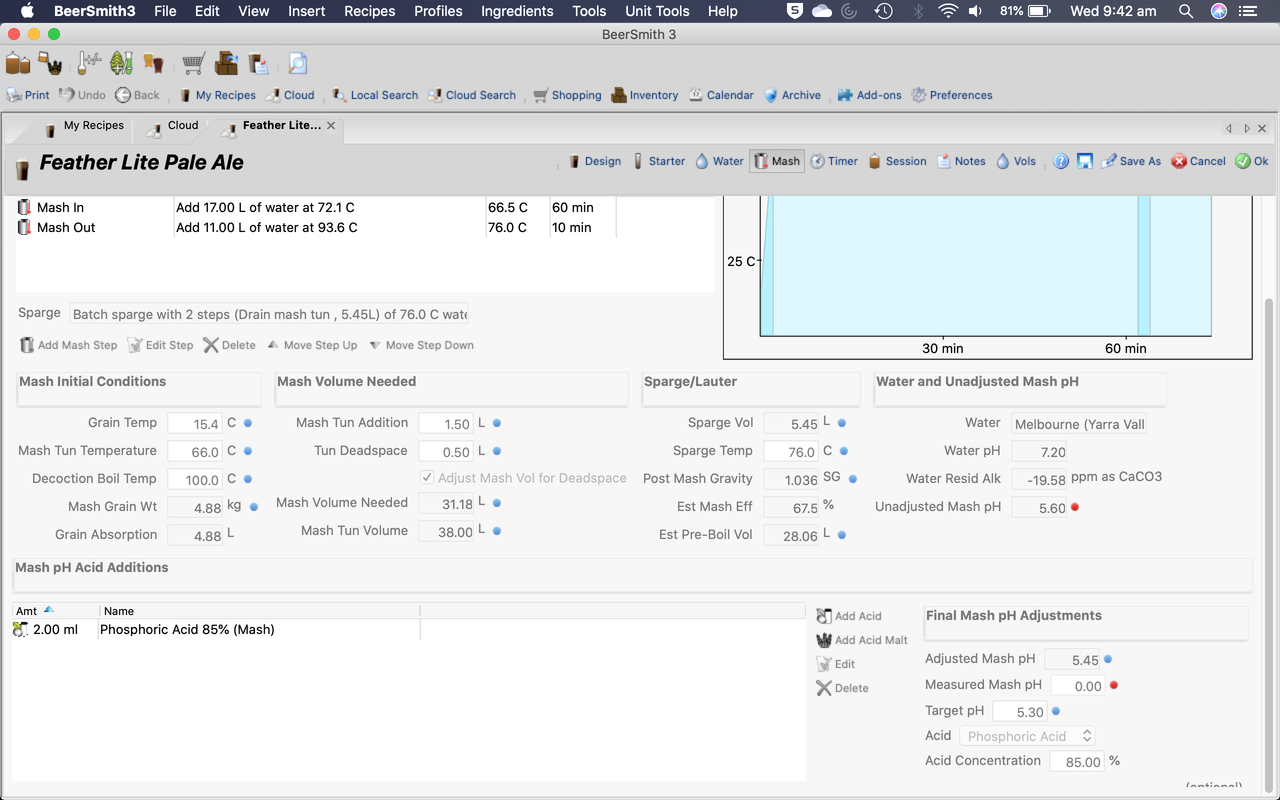The image size is (1280, 800).
Task: Open the Archive
Action: tap(792, 95)
